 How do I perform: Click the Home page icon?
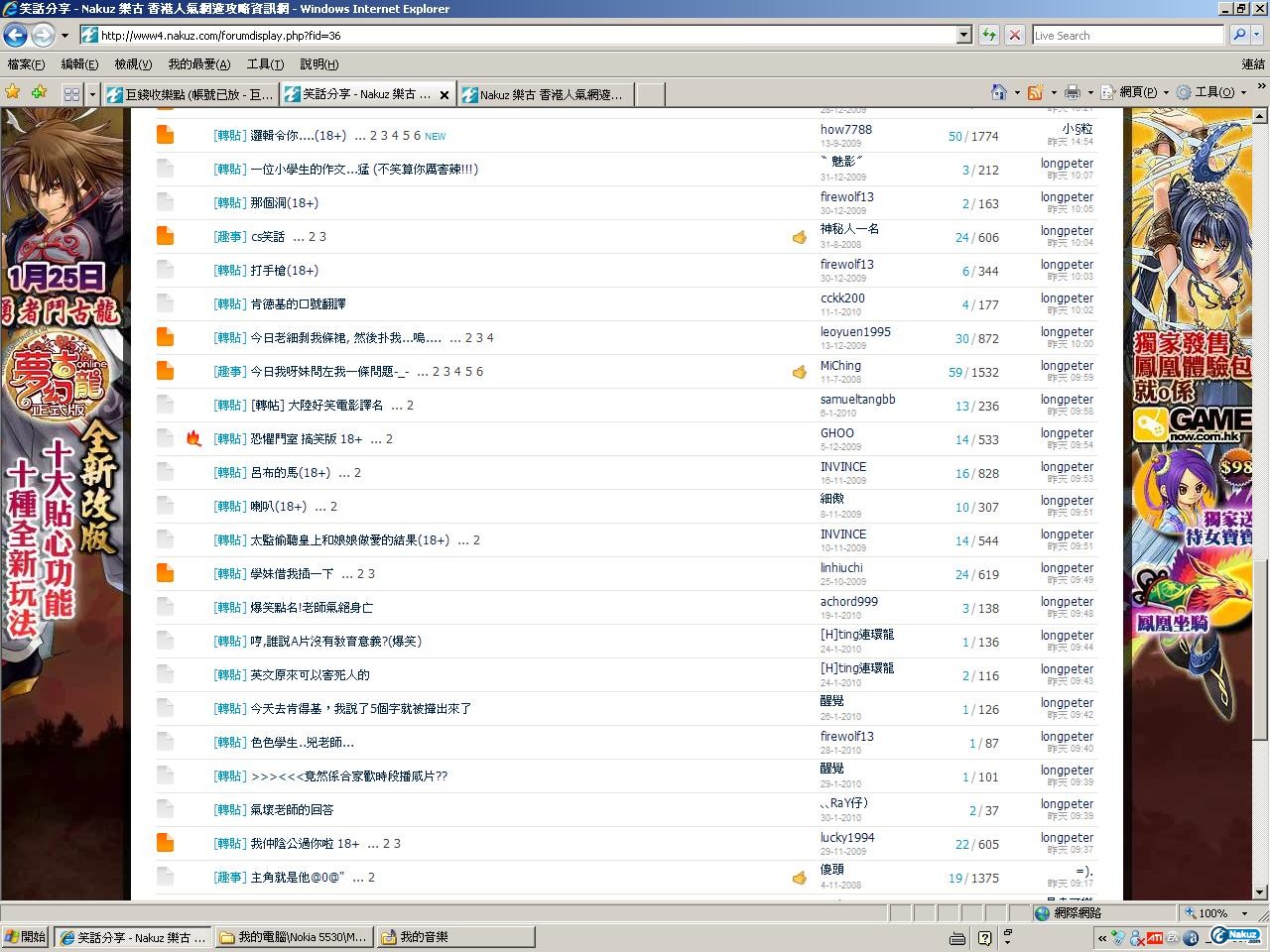[999, 92]
